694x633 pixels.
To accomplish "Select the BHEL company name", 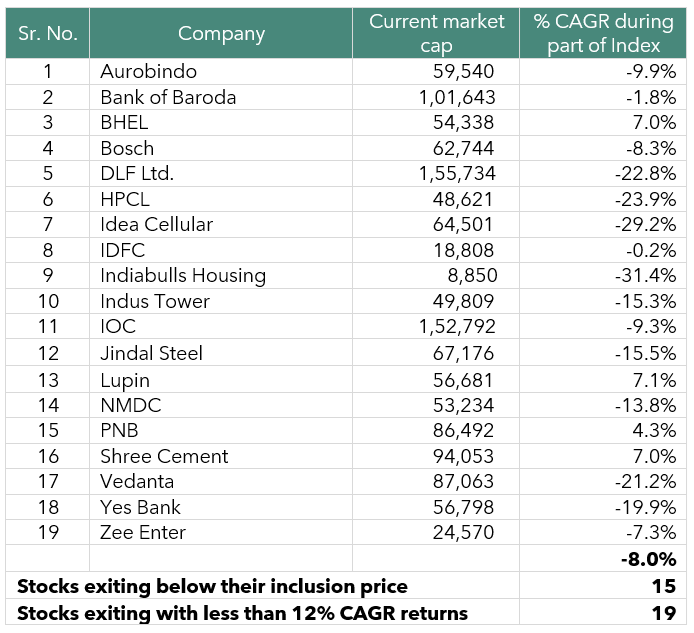I will pyautogui.click(x=124, y=123).
